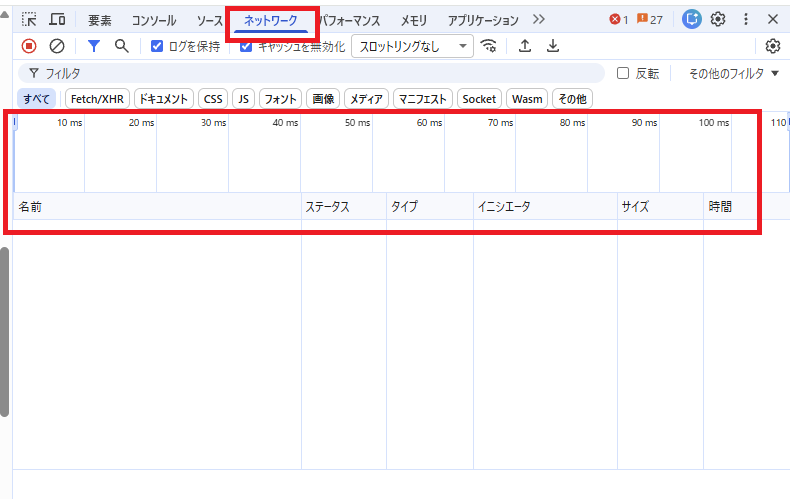Open DevTools three-dot customize menu

[746, 20]
